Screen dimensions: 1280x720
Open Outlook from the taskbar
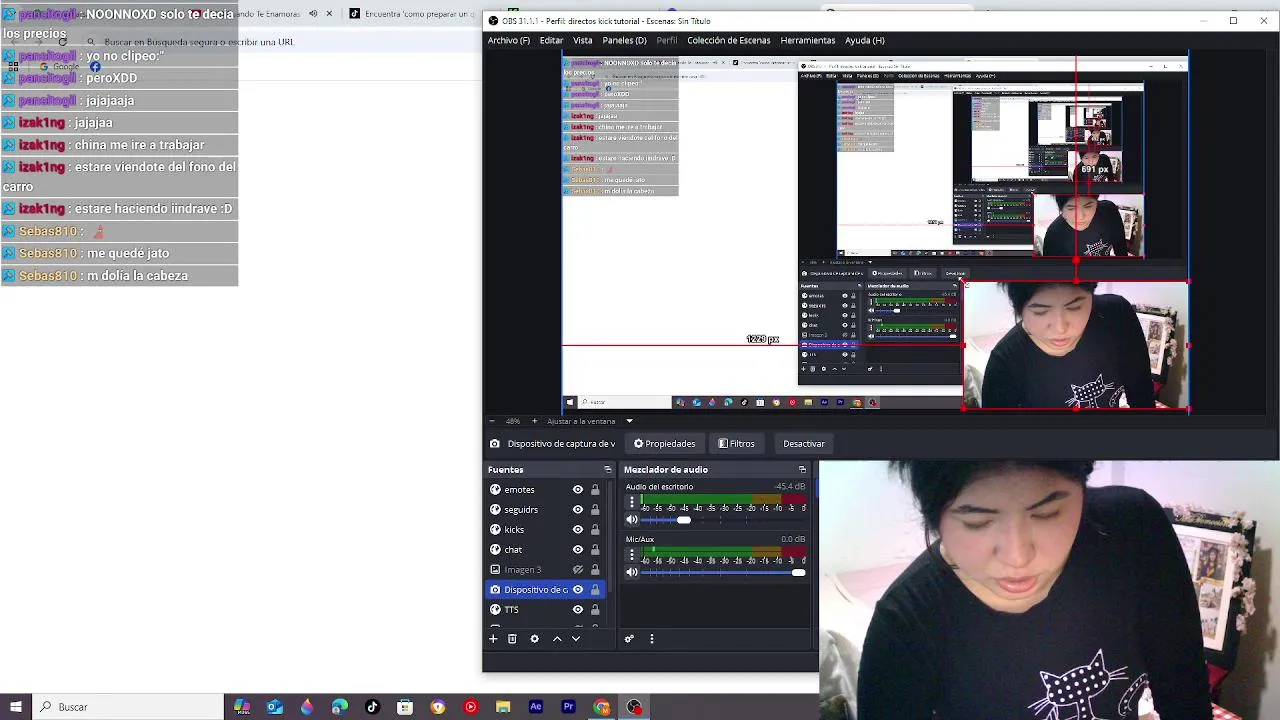point(274,707)
